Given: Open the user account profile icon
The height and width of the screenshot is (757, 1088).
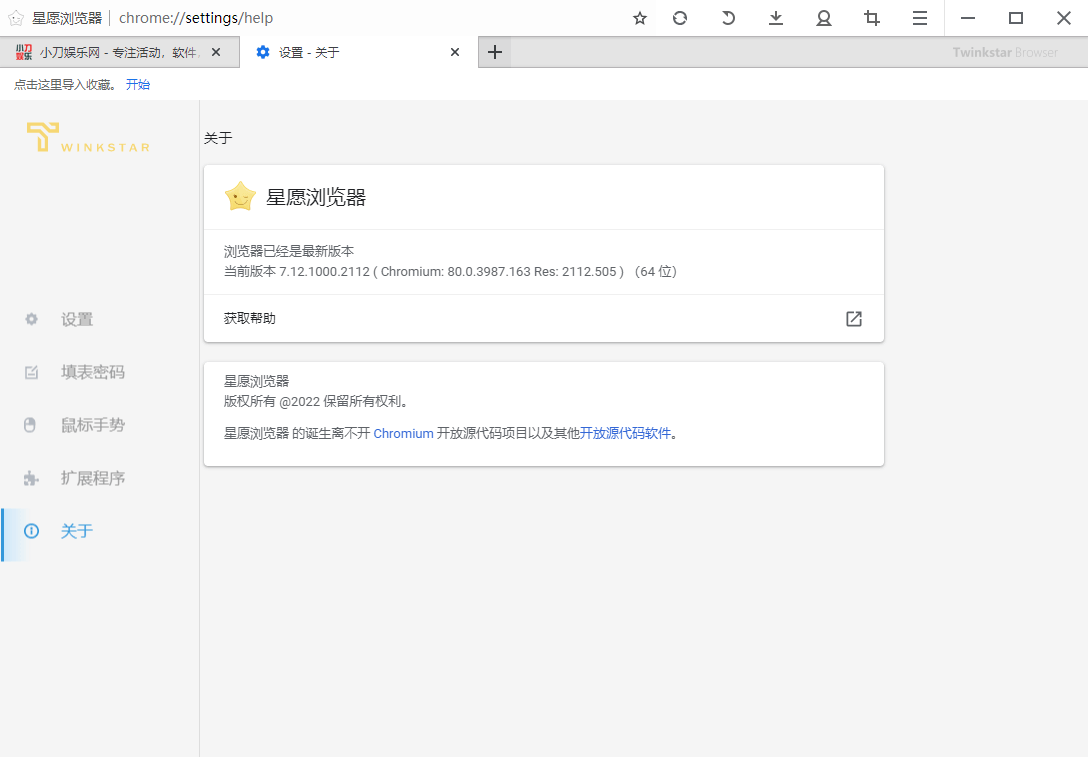Looking at the screenshot, I should (823, 18).
